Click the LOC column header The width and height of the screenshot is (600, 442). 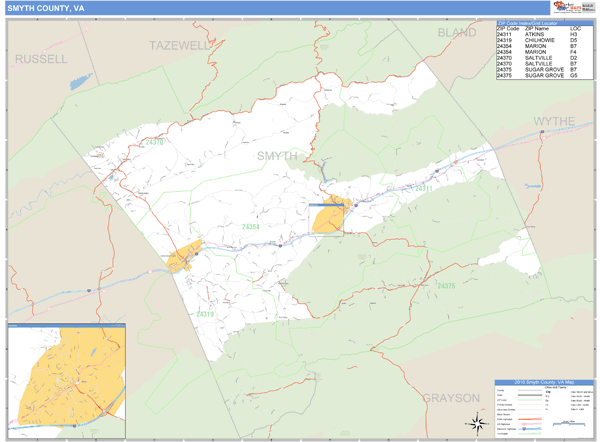coord(575,29)
